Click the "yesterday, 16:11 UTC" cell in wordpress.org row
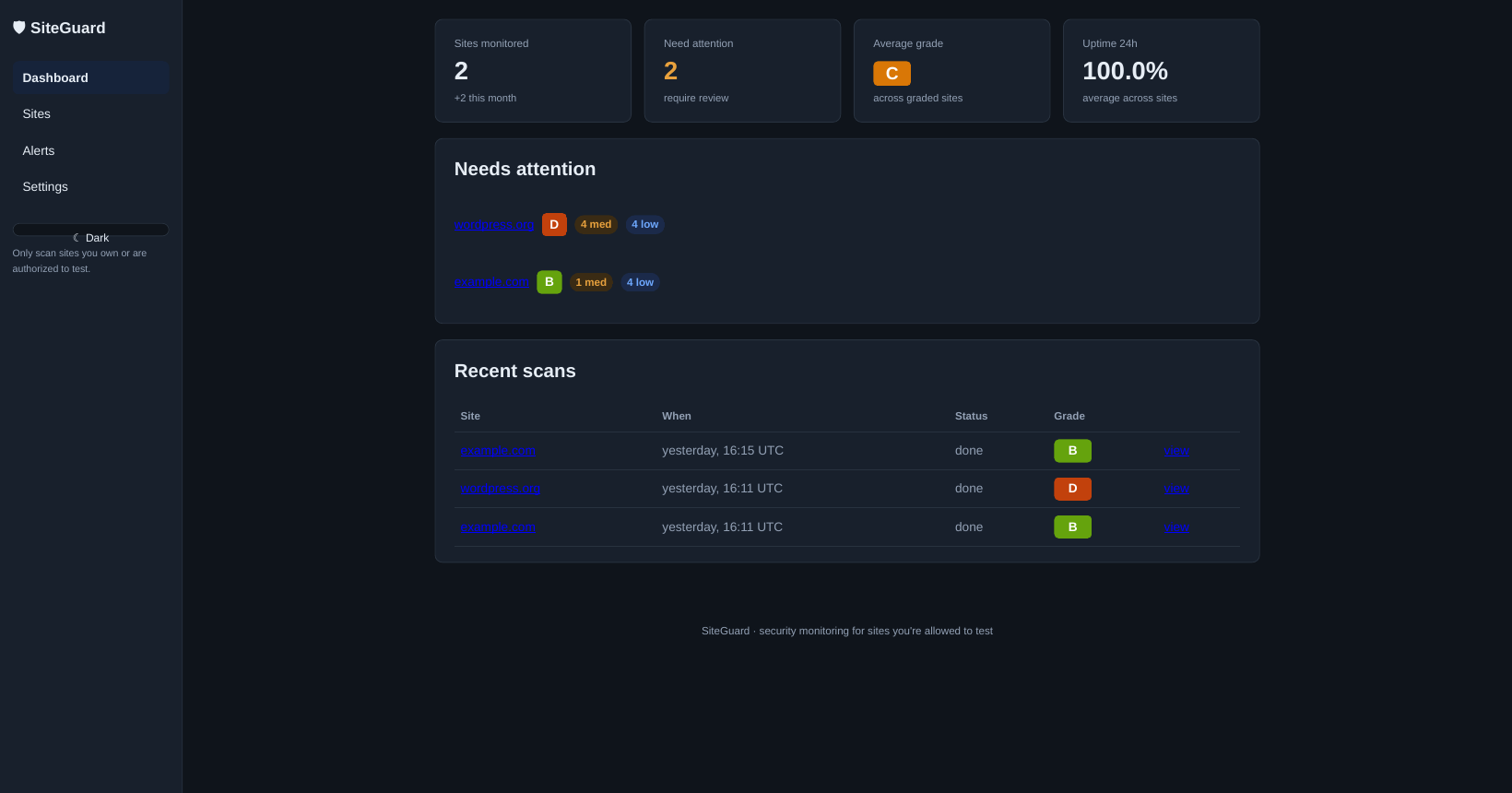The width and height of the screenshot is (1512, 793). click(722, 489)
